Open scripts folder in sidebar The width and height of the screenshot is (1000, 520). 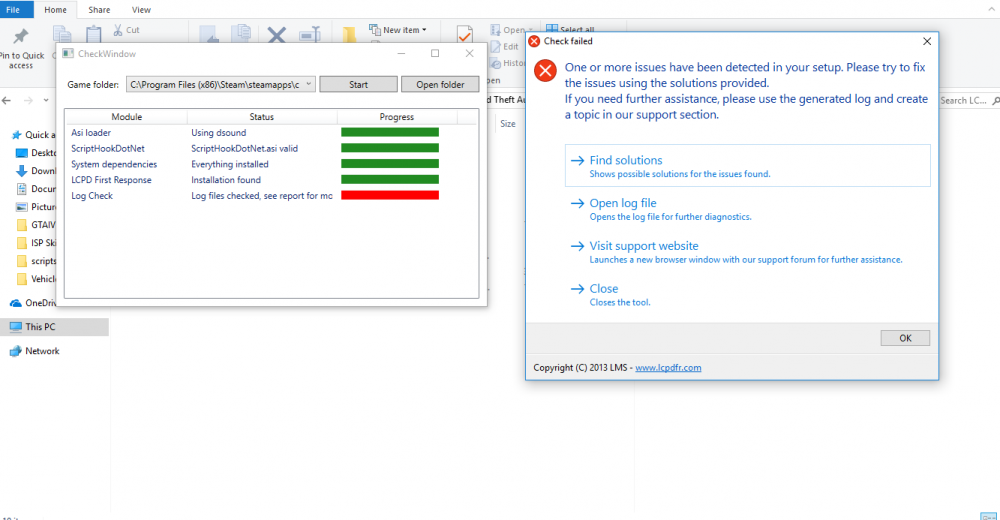tap(36, 261)
